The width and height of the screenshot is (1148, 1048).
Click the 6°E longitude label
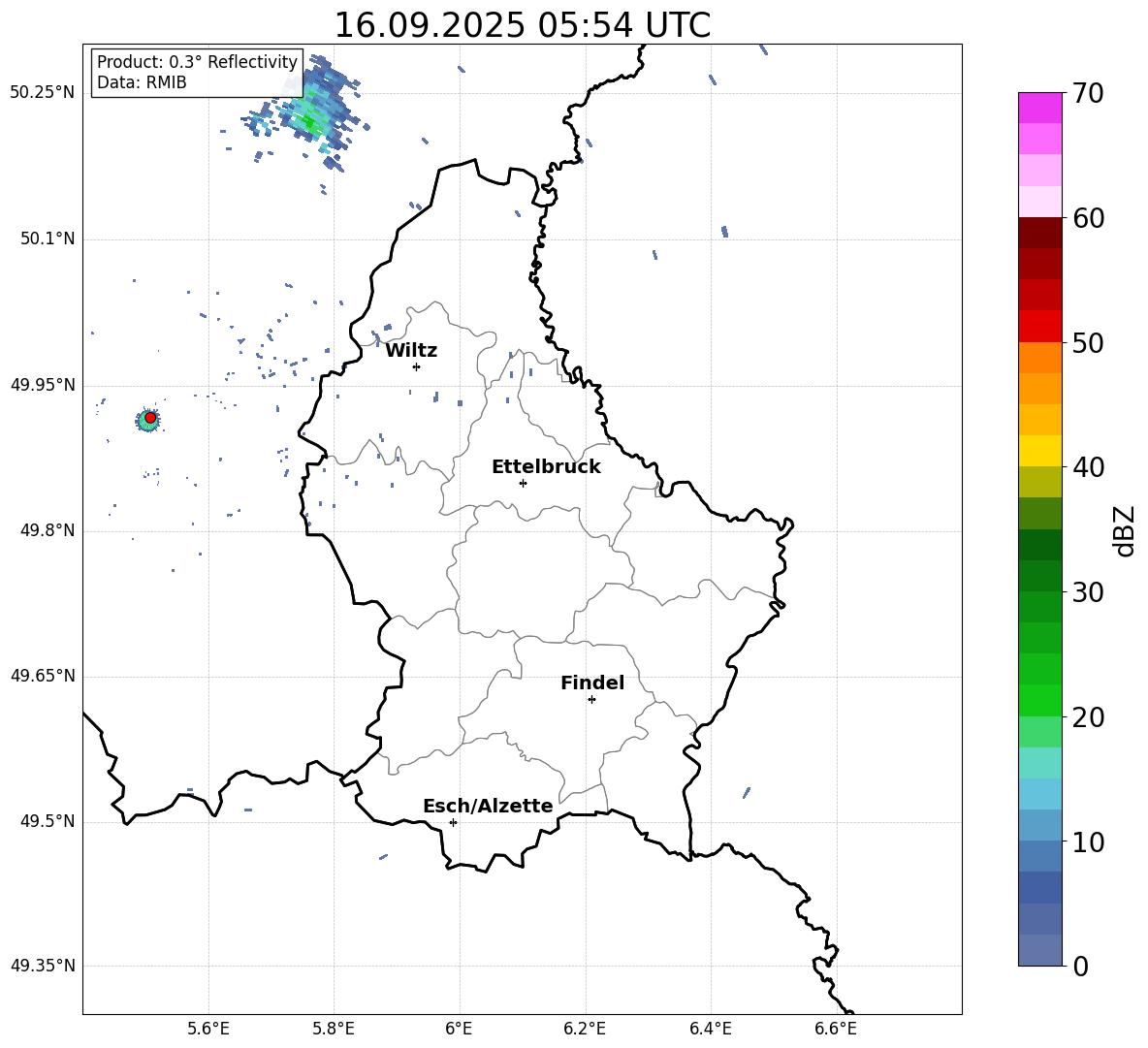(x=459, y=1029)
